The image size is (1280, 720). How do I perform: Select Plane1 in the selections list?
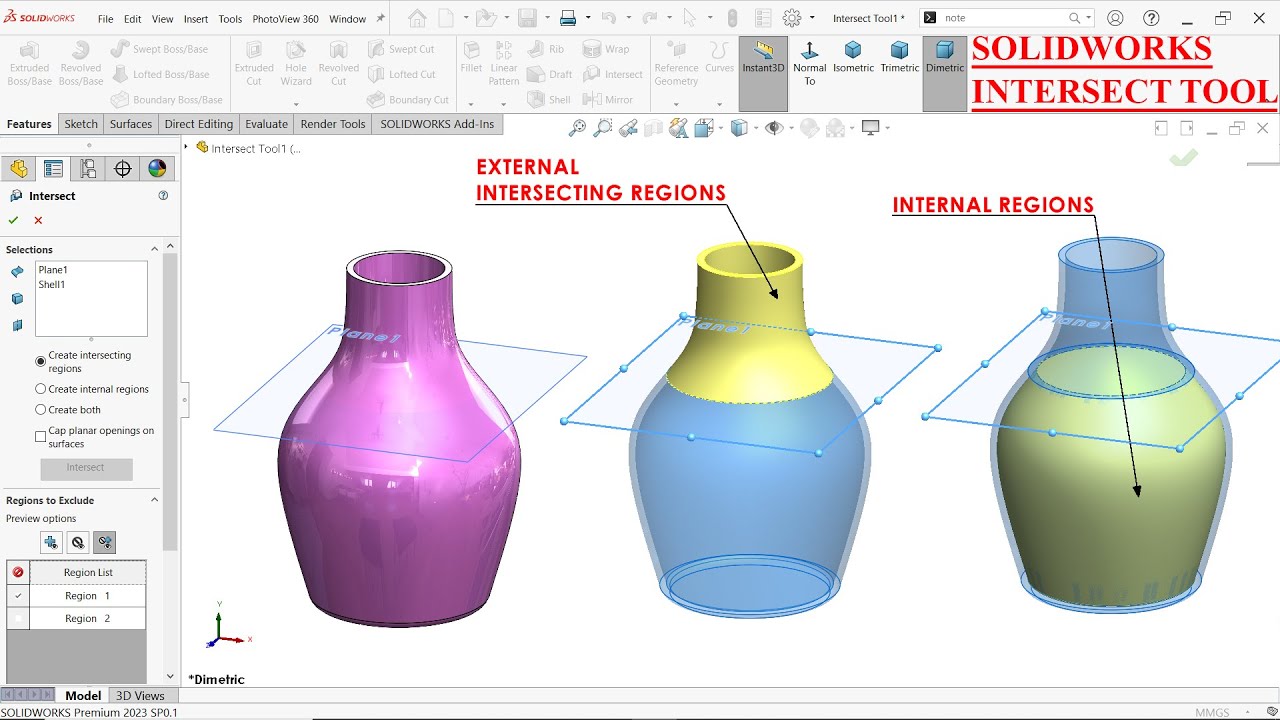[53, 270]
